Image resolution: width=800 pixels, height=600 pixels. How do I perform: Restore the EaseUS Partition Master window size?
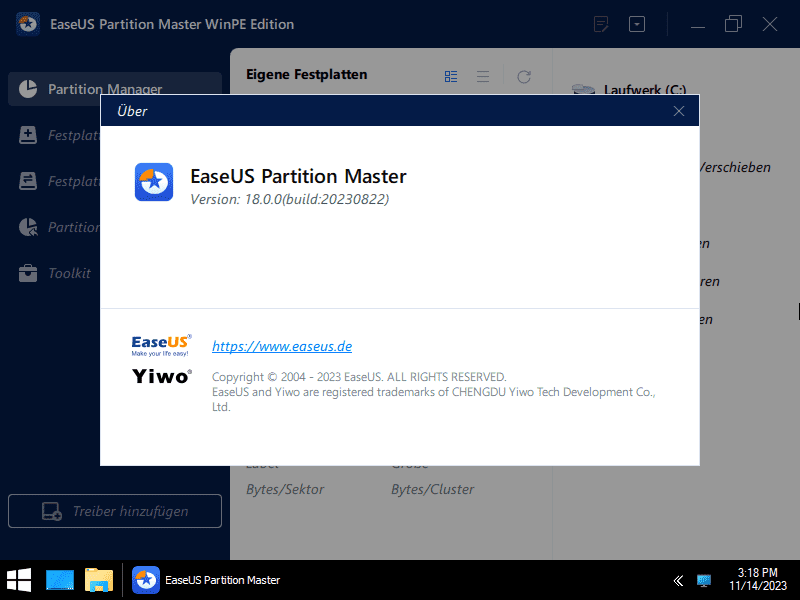coord(733,24)
